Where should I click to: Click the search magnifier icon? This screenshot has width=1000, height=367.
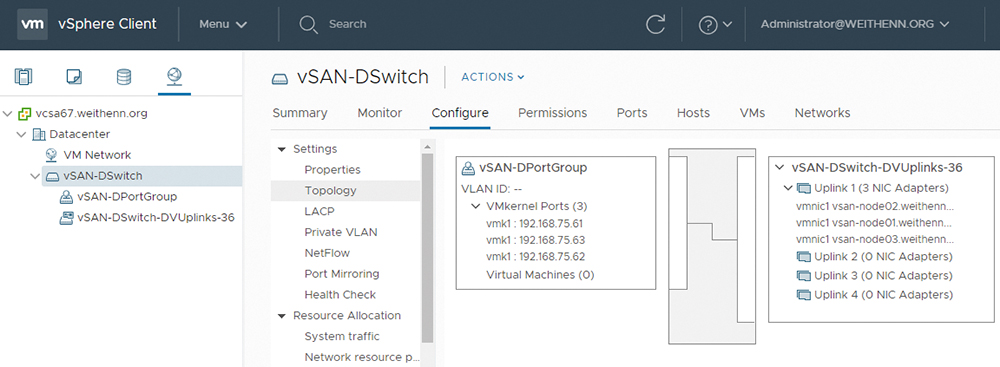(308, 25)
